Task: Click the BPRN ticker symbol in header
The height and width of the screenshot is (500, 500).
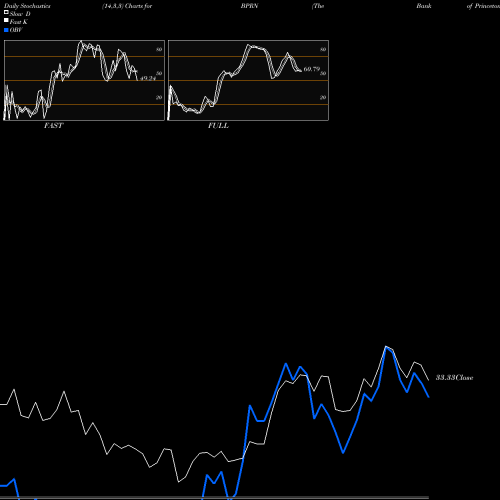Action: pos(249,6)
